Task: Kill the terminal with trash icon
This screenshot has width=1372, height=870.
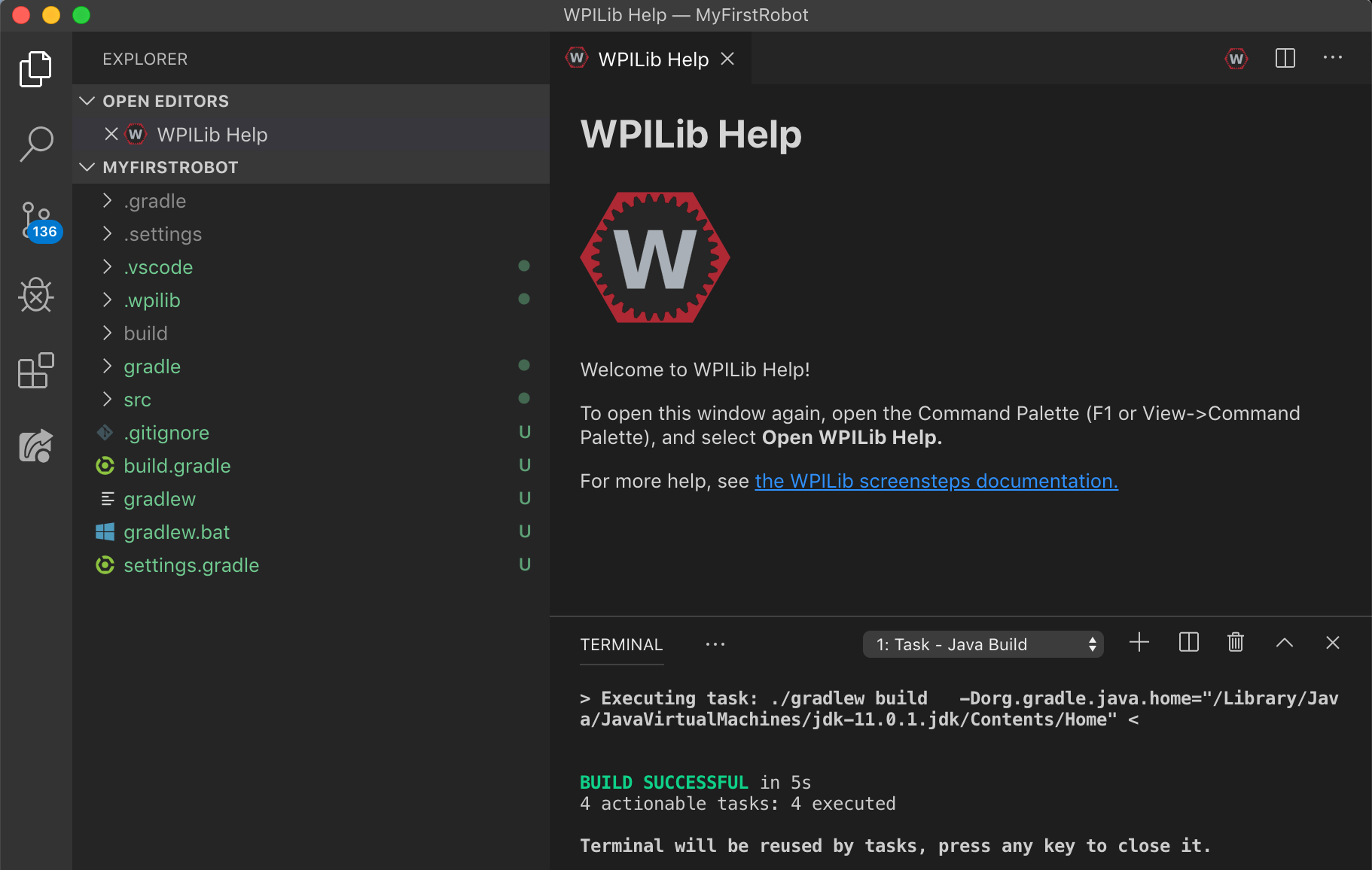Action: (1236, 643)
